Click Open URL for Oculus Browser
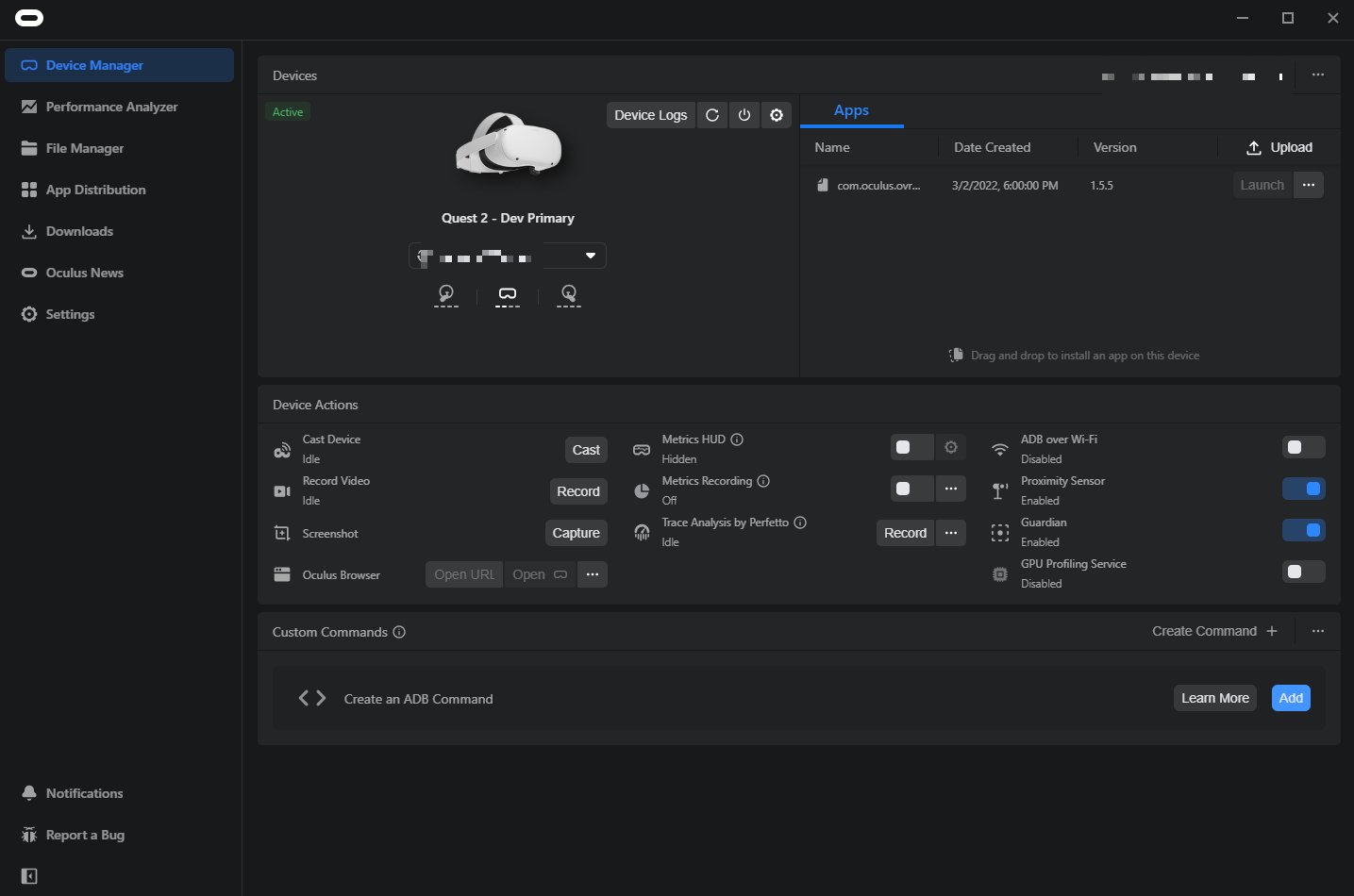Screen dimensions: 1354x896 (464, 574)
